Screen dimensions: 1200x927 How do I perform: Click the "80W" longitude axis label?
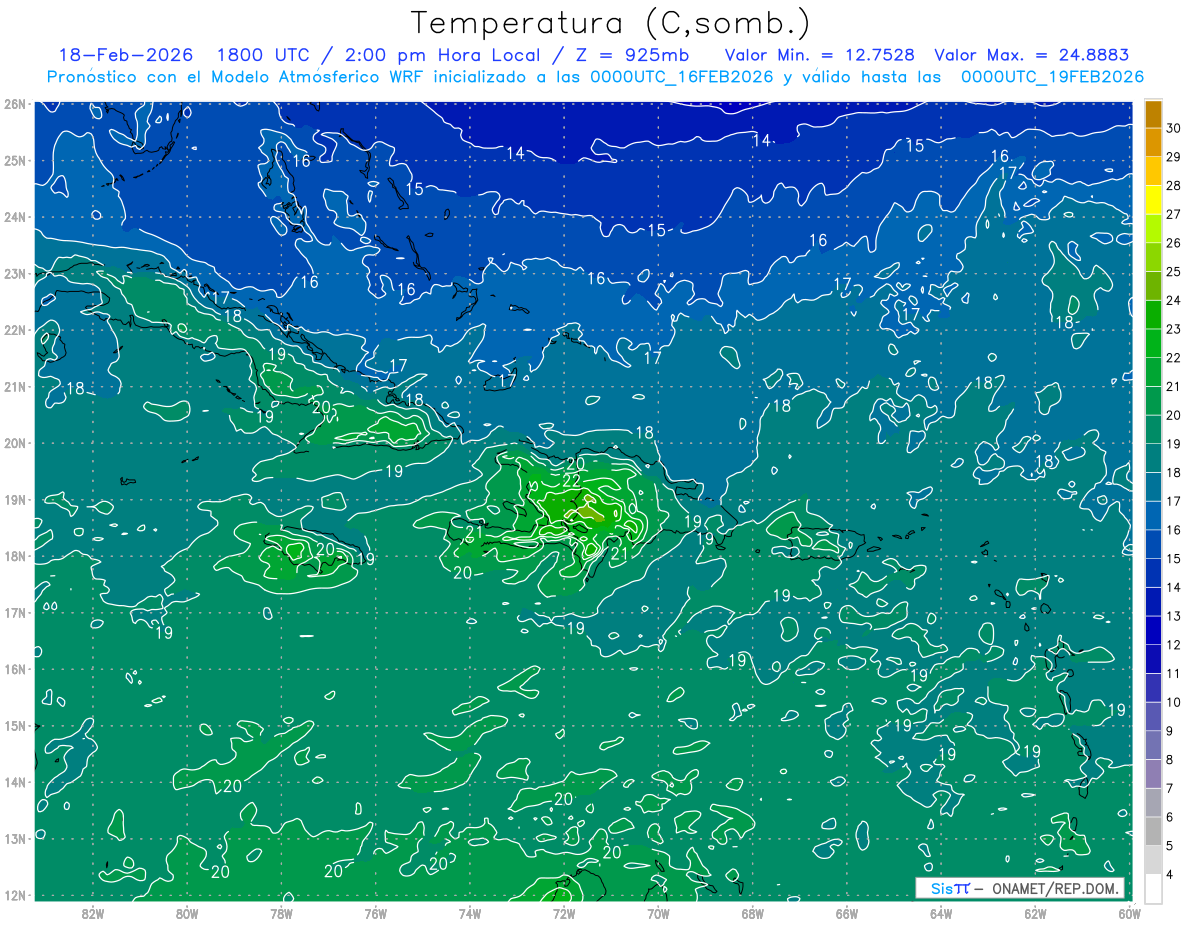(187, 913)
